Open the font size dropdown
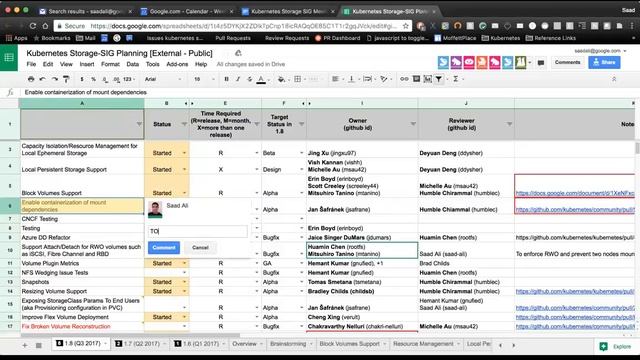The image size is (640, 360). point(204,79)
